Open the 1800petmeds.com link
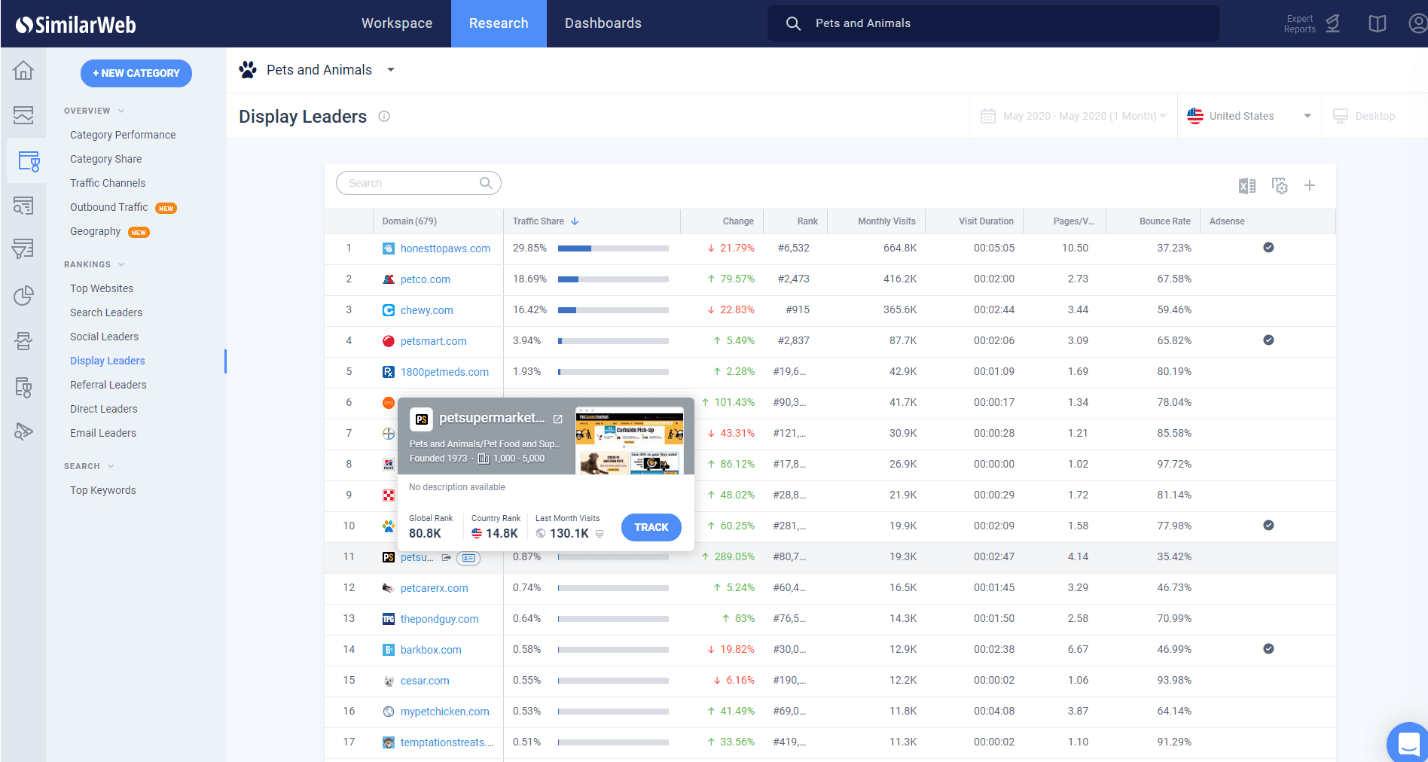This screenshot has height=762, width=1428. coord(444,372)
